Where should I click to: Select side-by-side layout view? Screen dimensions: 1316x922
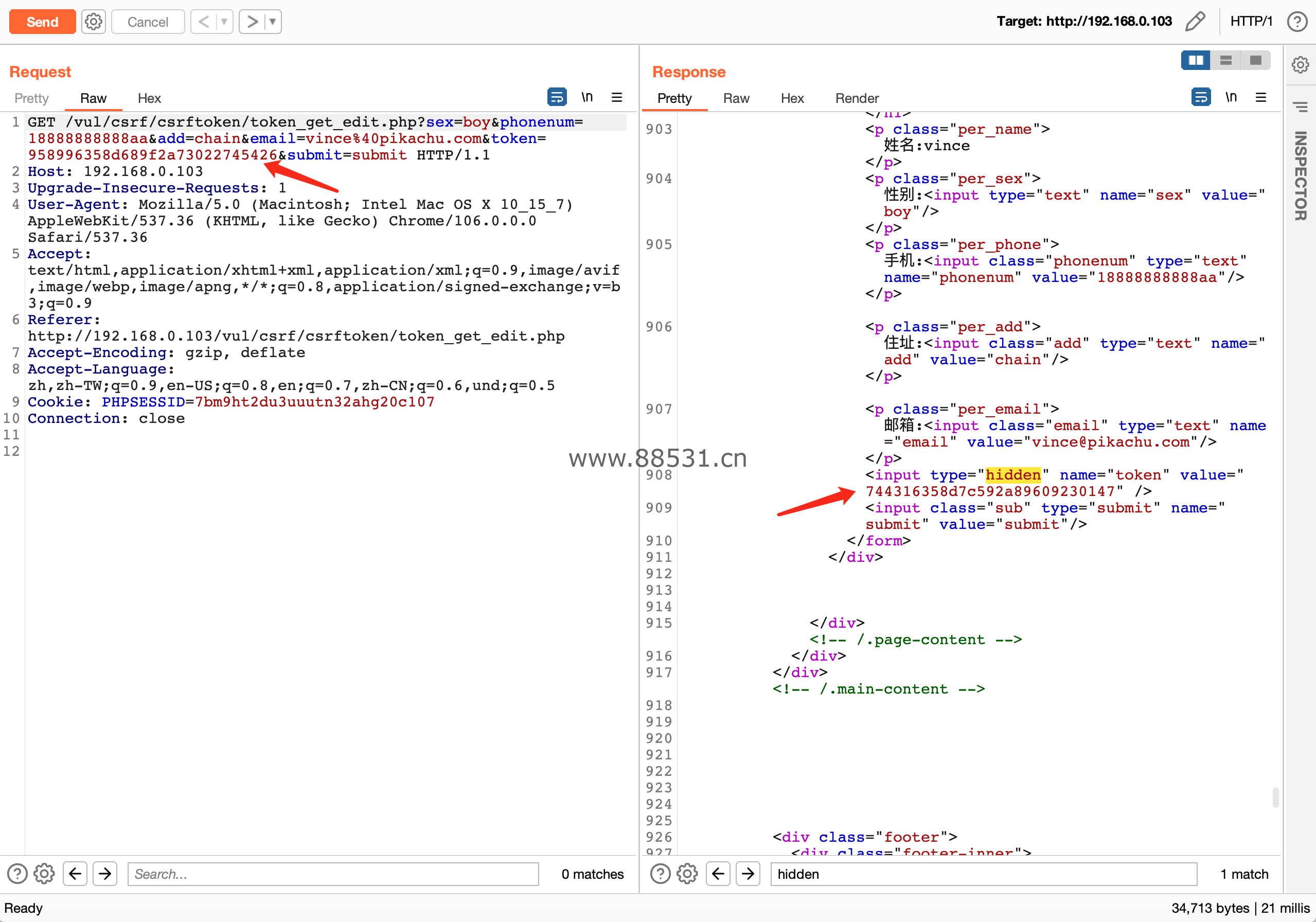(1196, 60)
